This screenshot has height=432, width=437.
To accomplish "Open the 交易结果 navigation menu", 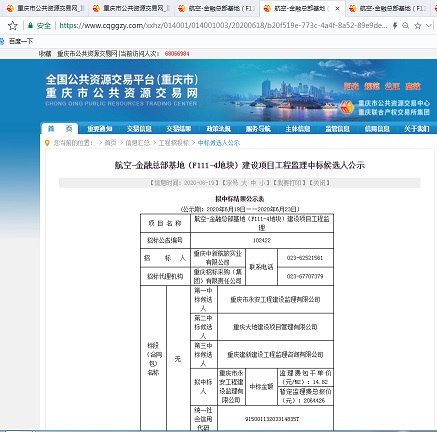I will 179,129.
